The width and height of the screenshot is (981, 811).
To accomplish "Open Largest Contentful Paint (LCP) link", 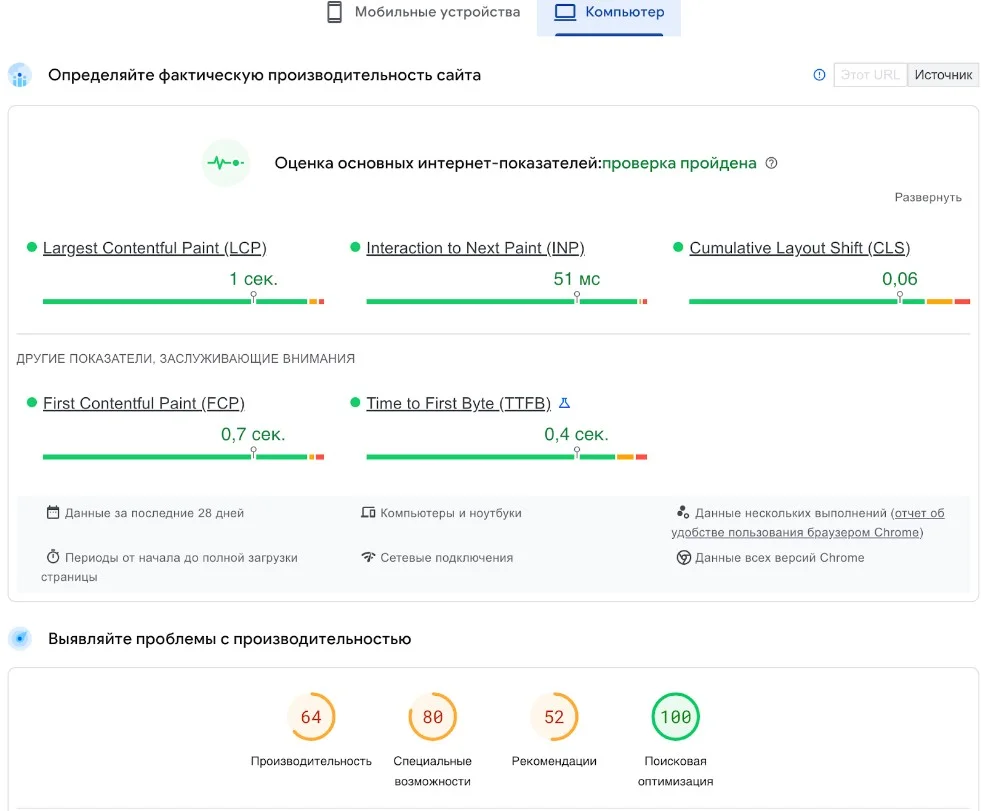I will (155, 248).
